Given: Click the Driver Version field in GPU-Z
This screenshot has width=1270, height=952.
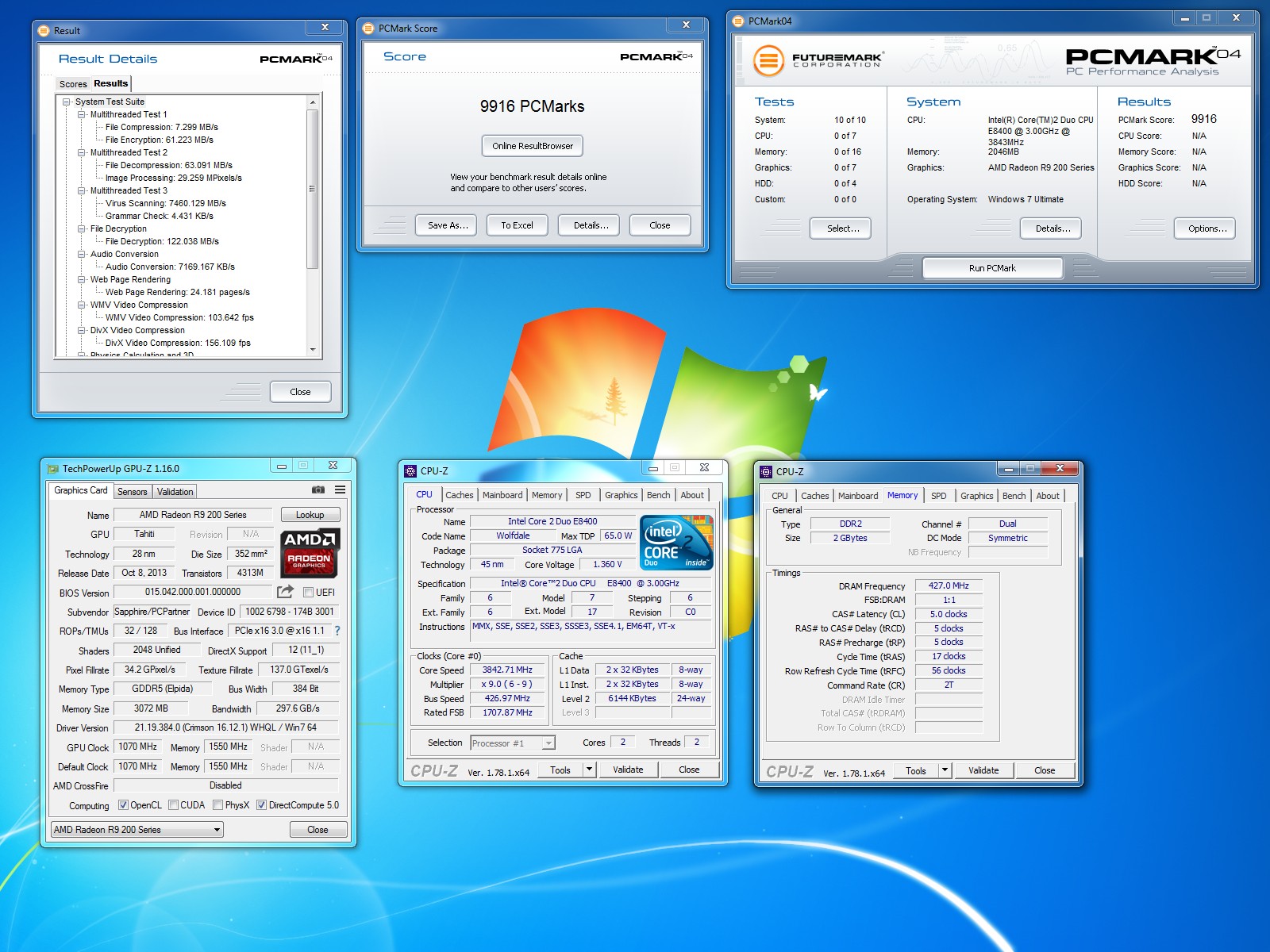Looking at the screenshot, I should click(x=225, y=727).
